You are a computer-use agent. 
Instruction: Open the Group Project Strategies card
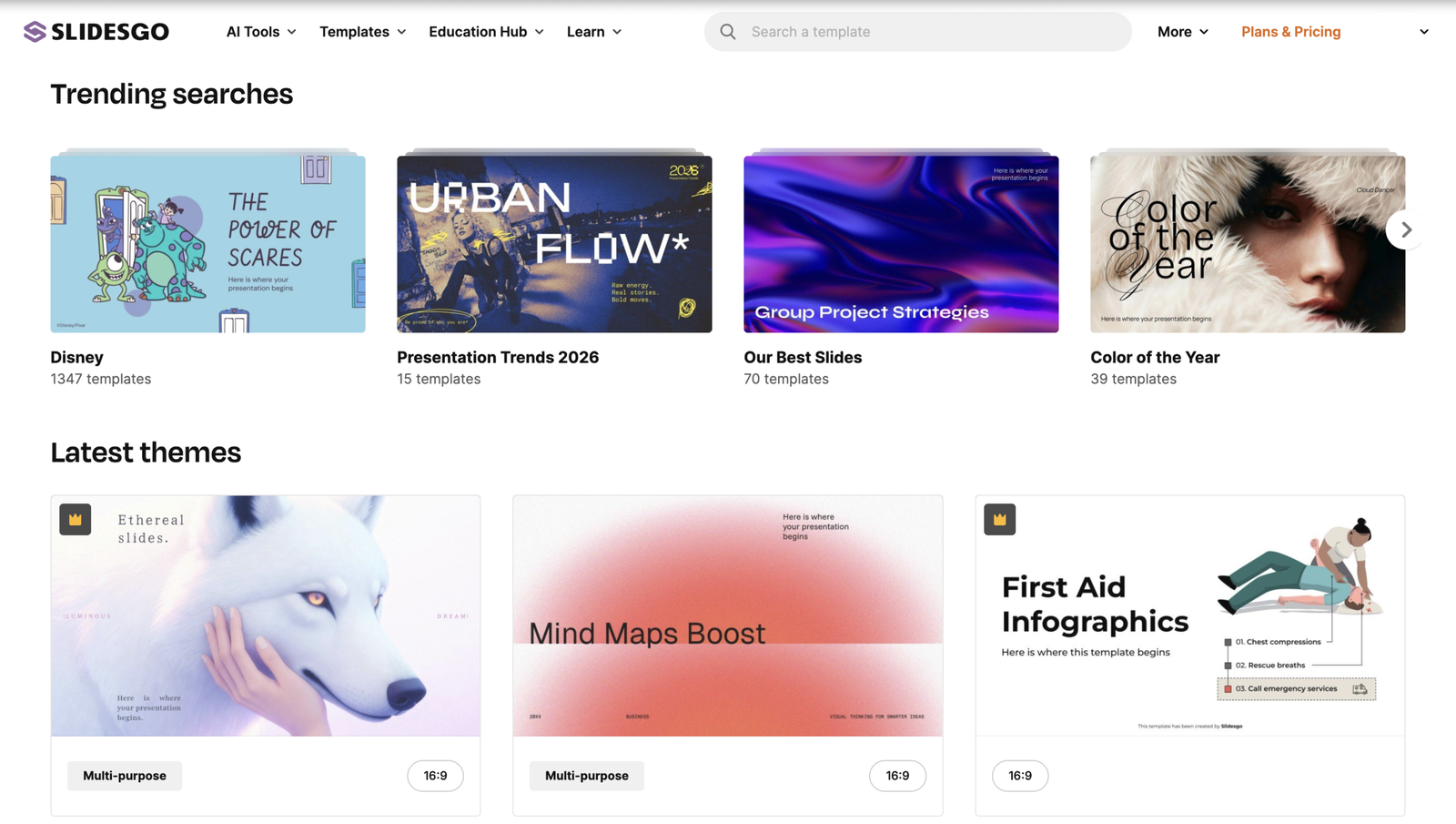pos(900,243)
